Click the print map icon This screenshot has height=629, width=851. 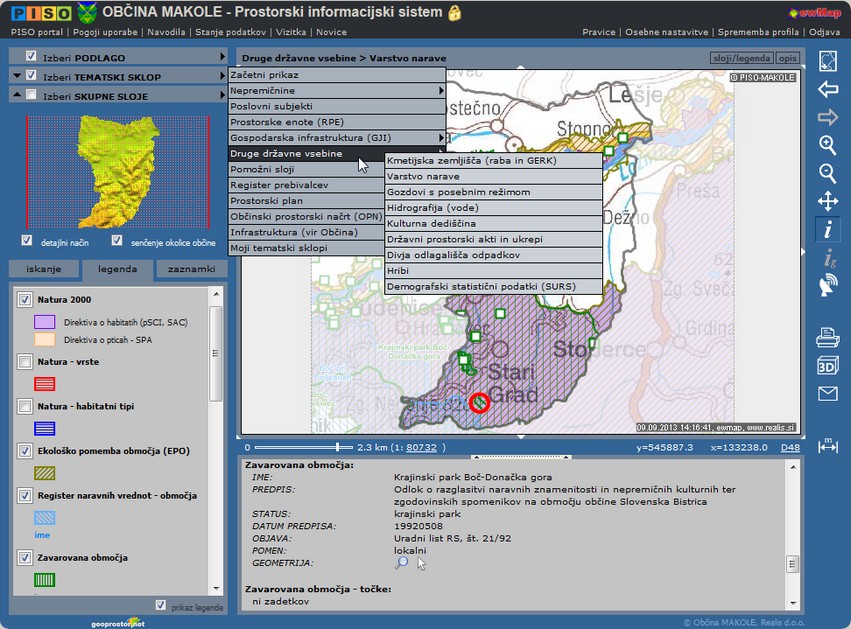(827, 336)
